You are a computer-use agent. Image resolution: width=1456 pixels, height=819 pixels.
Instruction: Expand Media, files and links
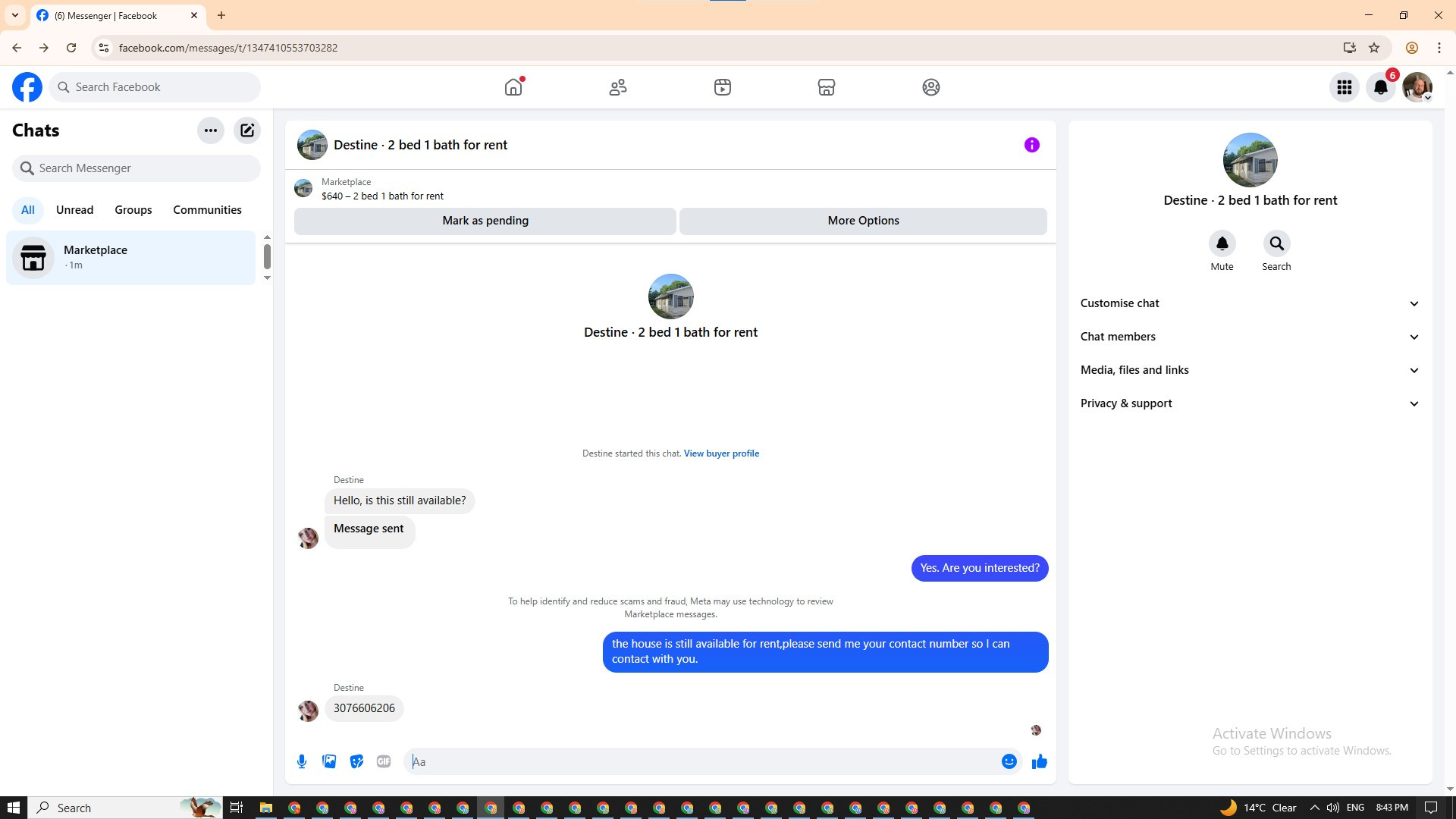coord(1250,370)
